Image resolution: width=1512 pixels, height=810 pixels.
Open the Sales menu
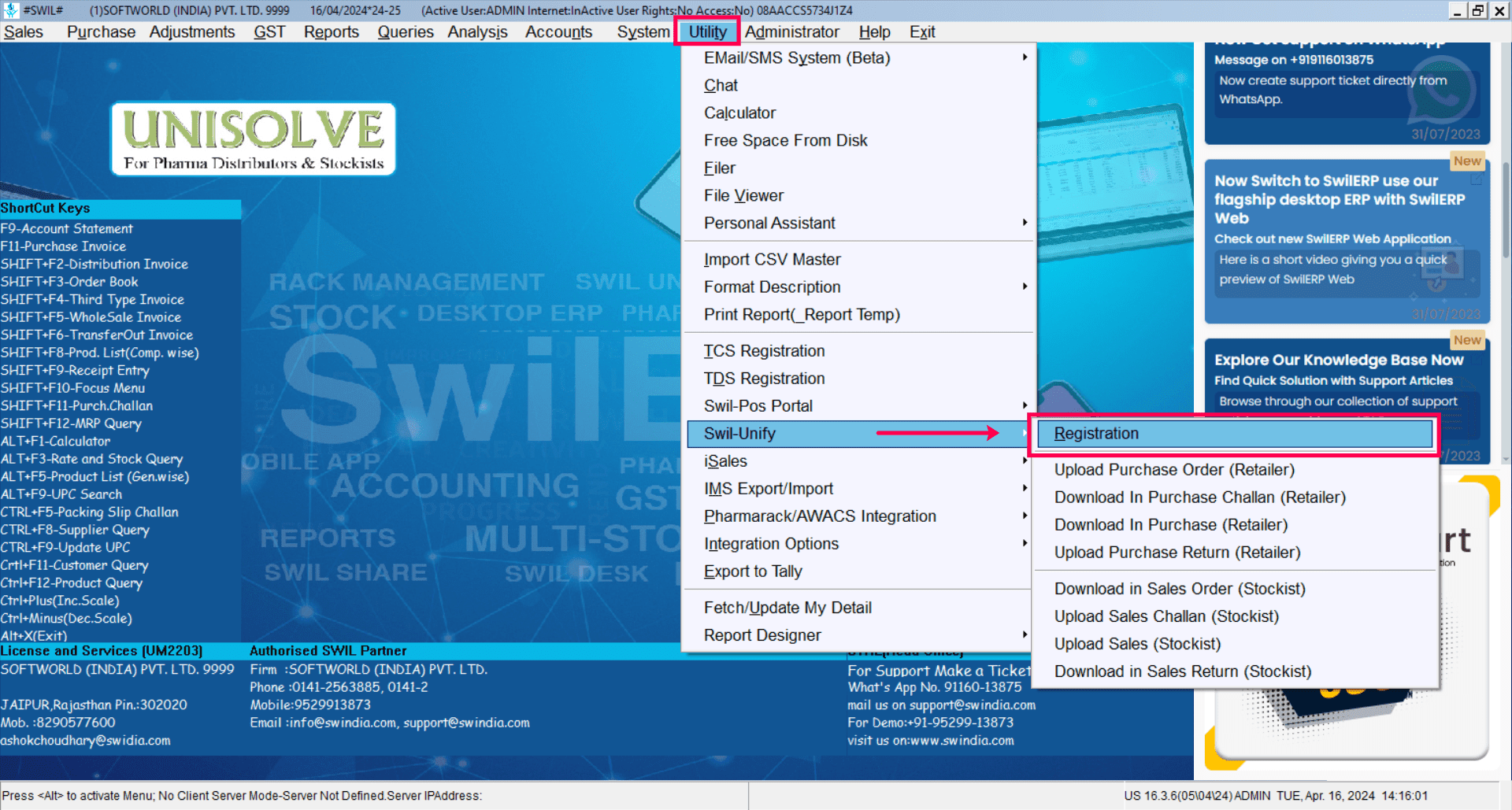tap(24, 32)
